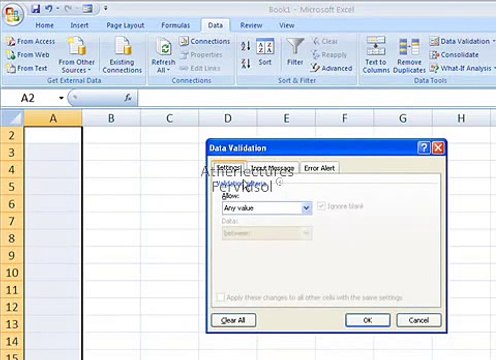
Task: Import data From Access
Action: [31, 41]
